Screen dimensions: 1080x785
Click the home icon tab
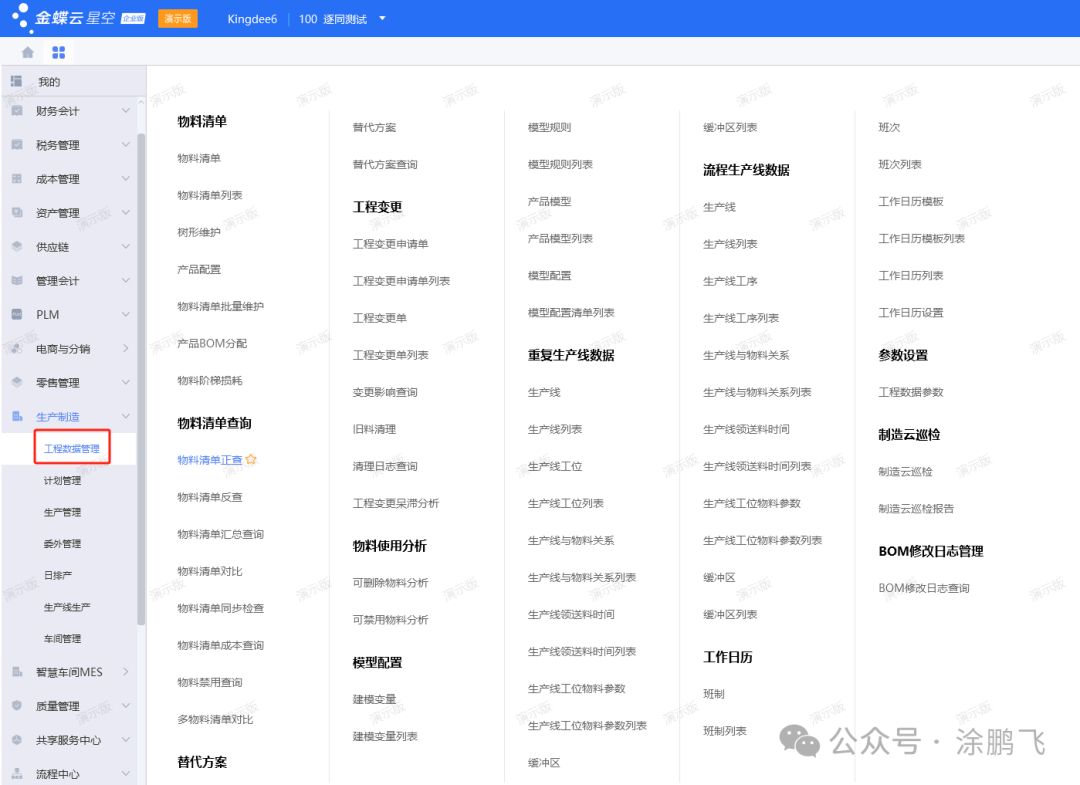tap(28, 52)
